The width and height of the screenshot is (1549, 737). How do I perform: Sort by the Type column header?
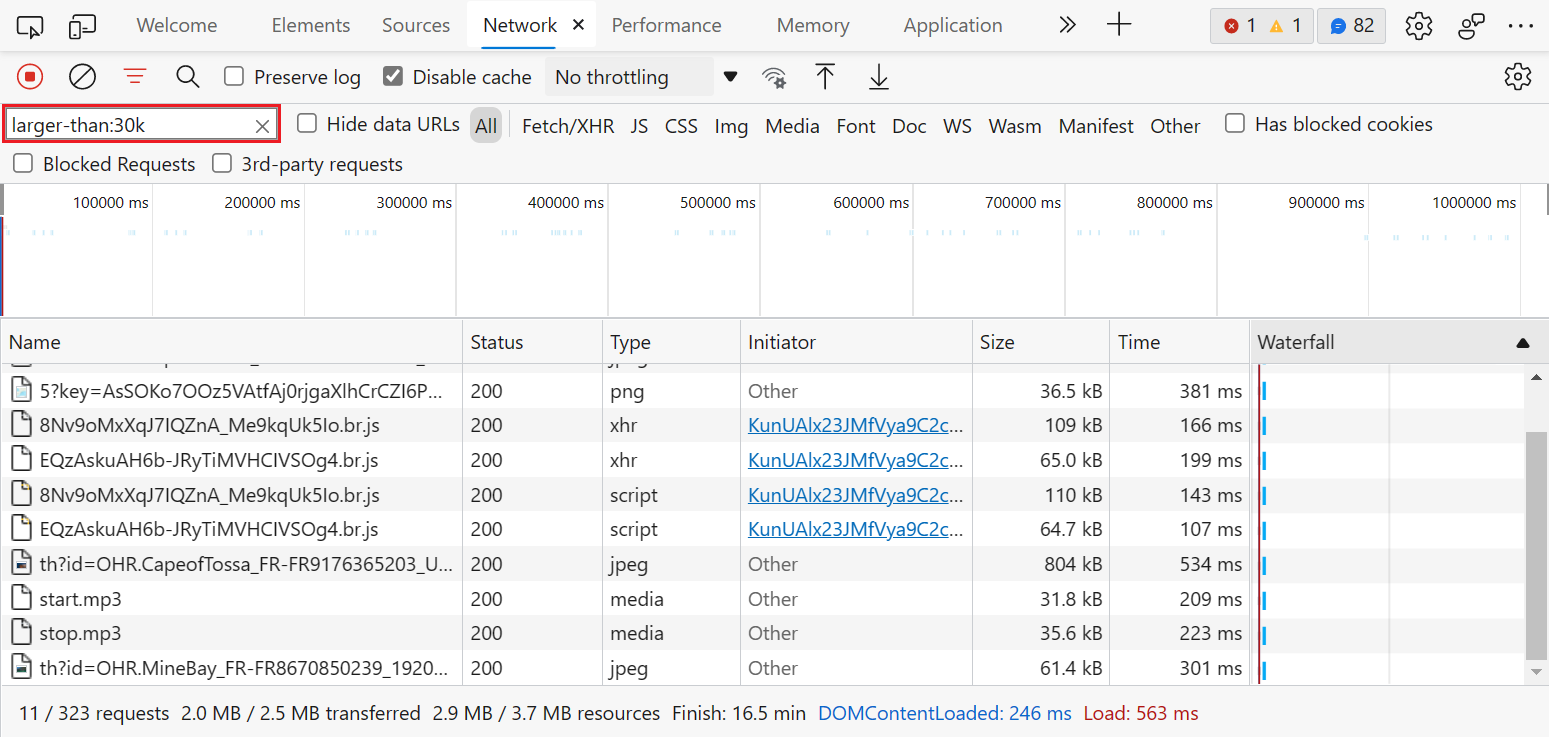click(672, 342)
